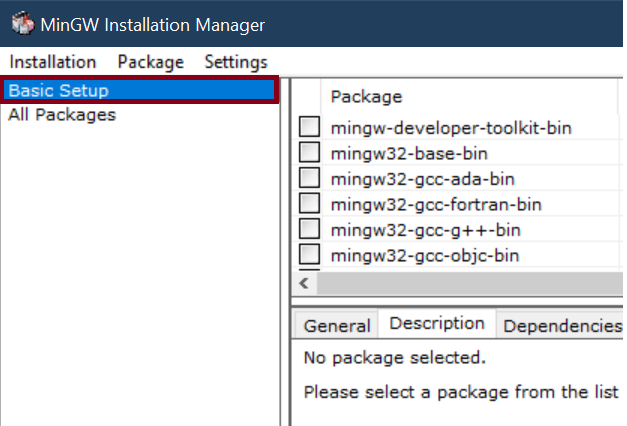Screen dimensions: 627x426
Task: Switch to the Dependencies tab
Action: click(x=562, y=326)
